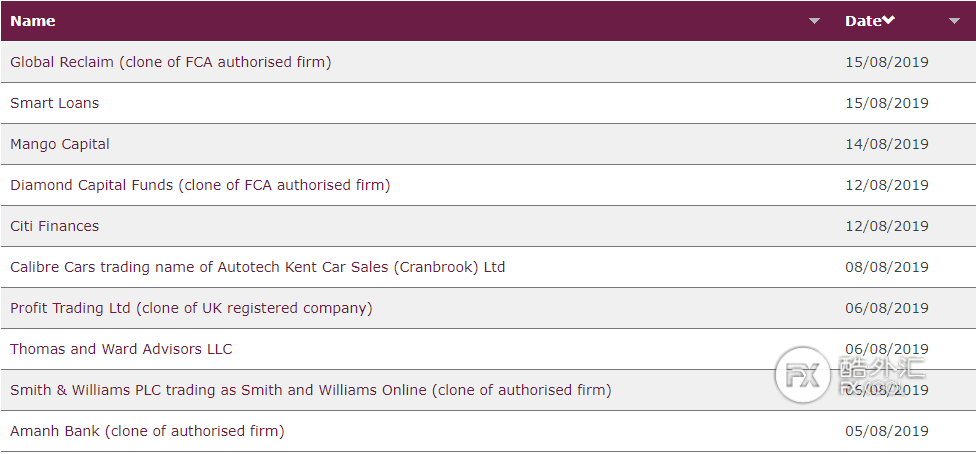Open the Calibre Cars Autotech Kent entry
The width and height of the screenshot is (976, 454).
coord(258,267)
